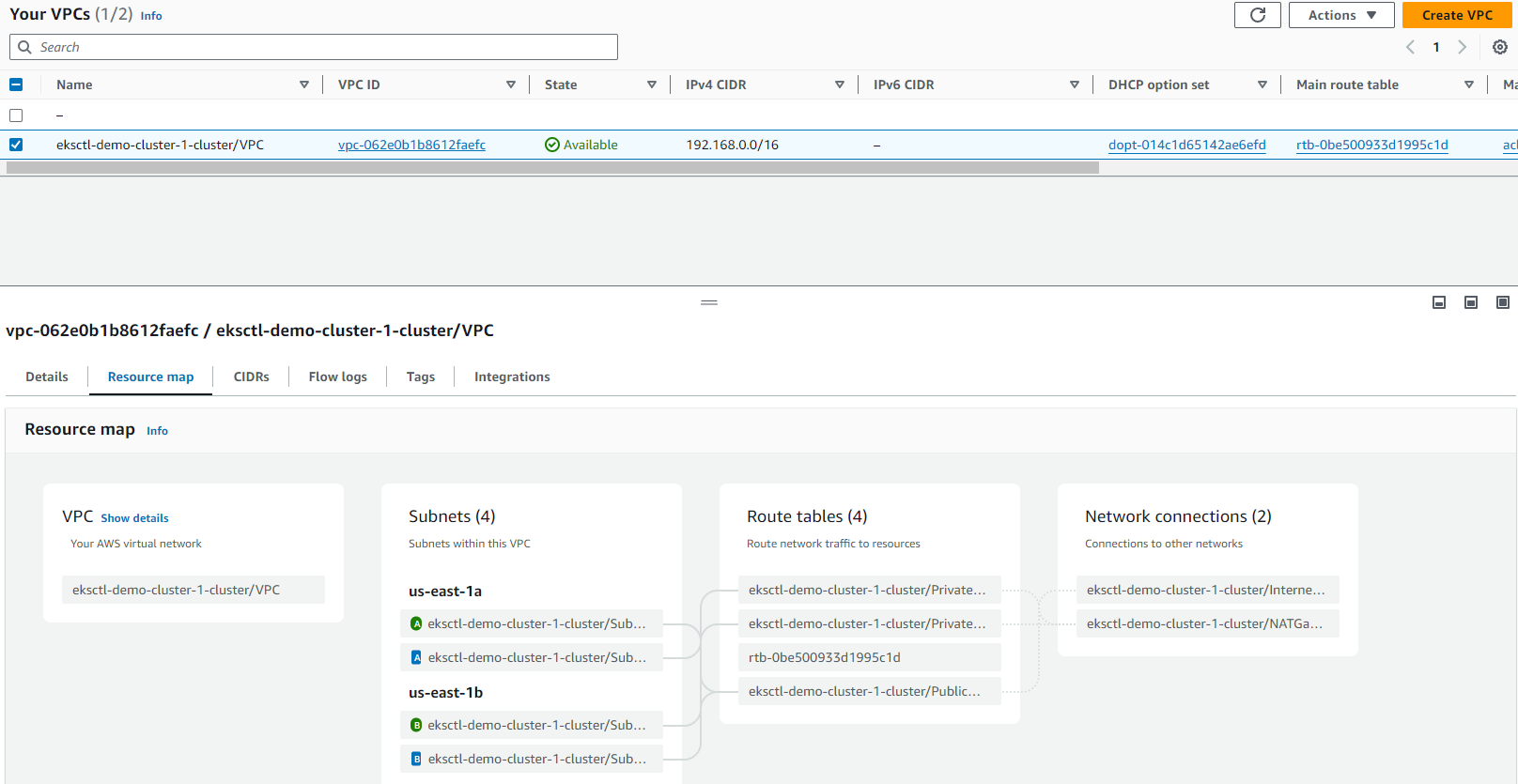Select the Internet gateway network connection
Image resolution: width=1518 pixels, height=784 pixels.
point(1208,590)
